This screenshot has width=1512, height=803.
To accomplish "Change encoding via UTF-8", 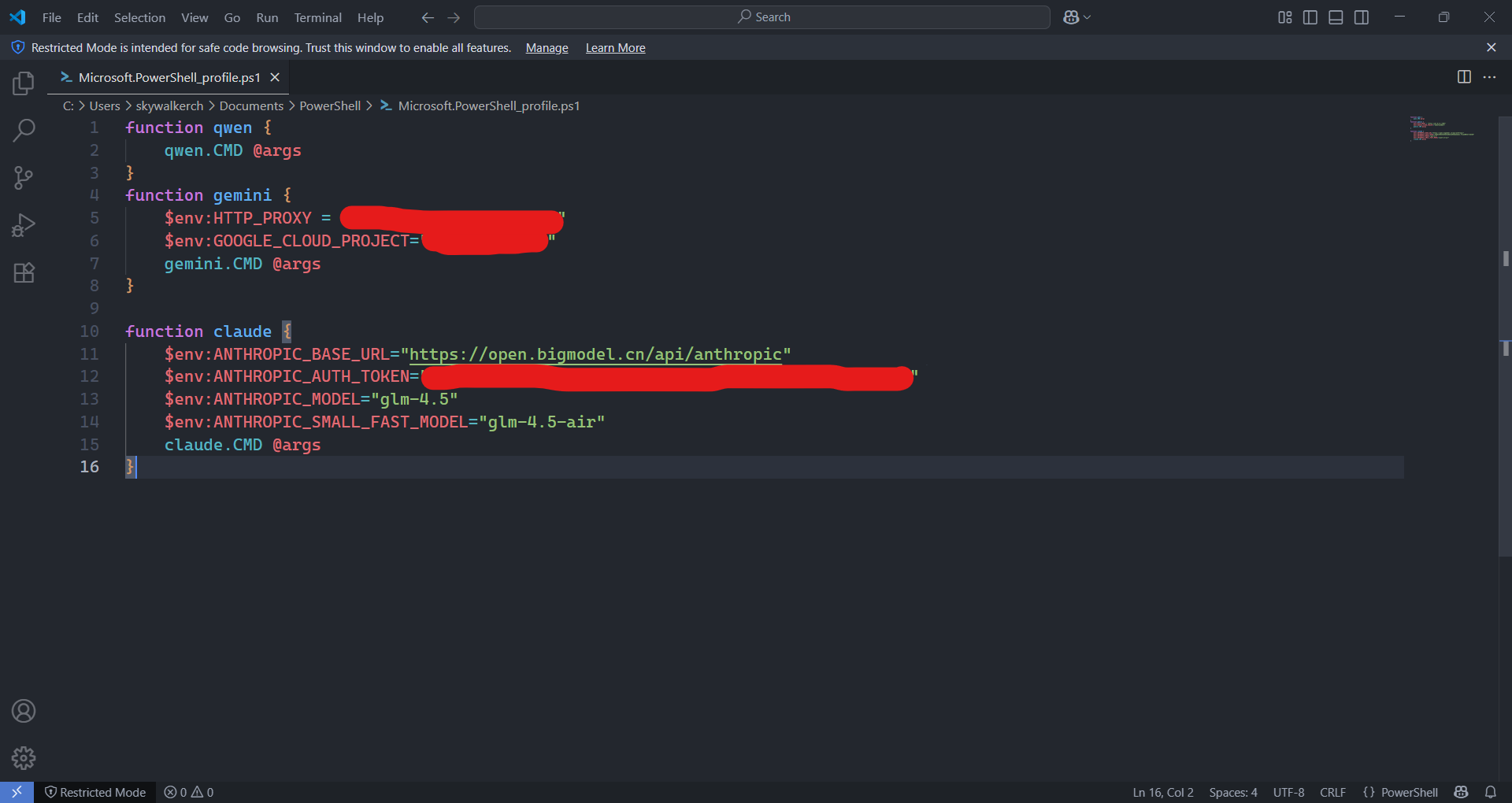I will pos(1288,792).
